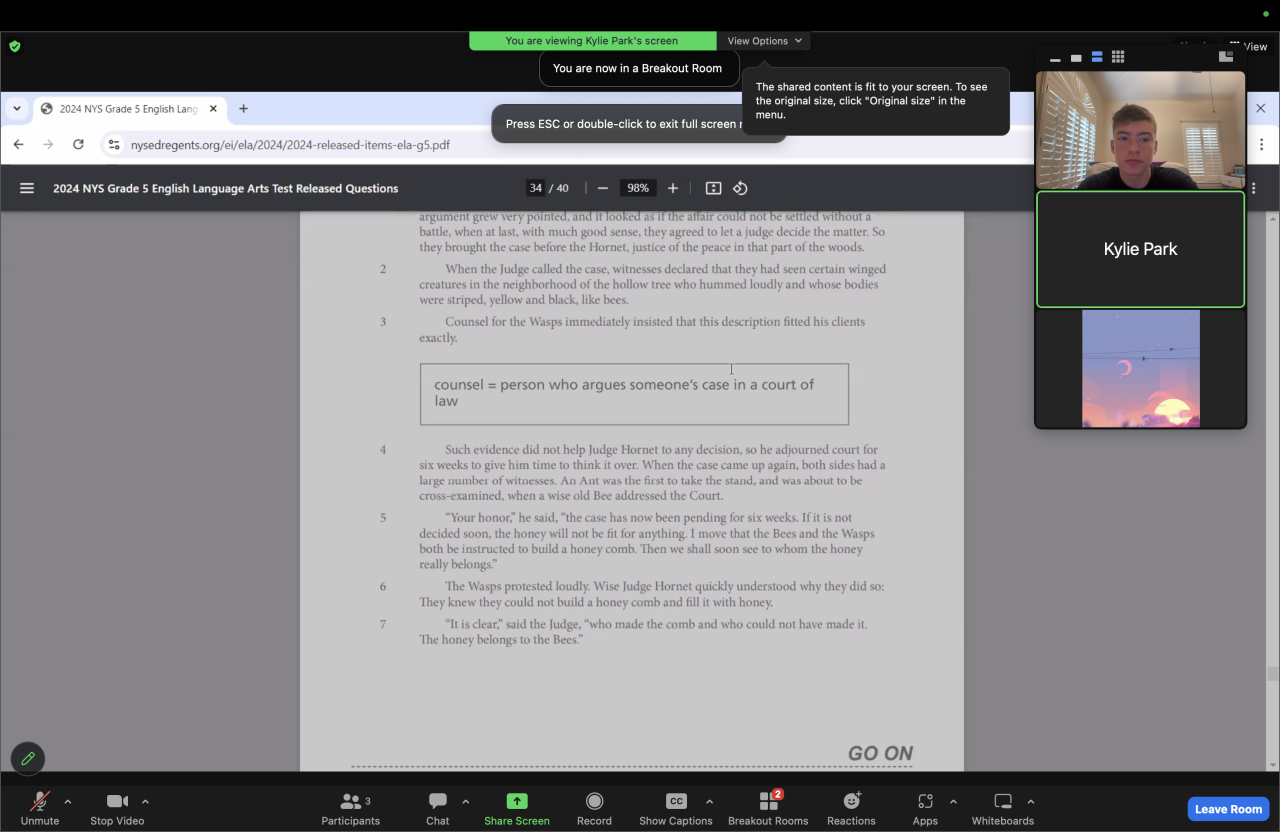The height and width of the screenshot is (832, 1280).
Task: Open a new browser tab
Action: pyautogui.click(x=243, y=109)
